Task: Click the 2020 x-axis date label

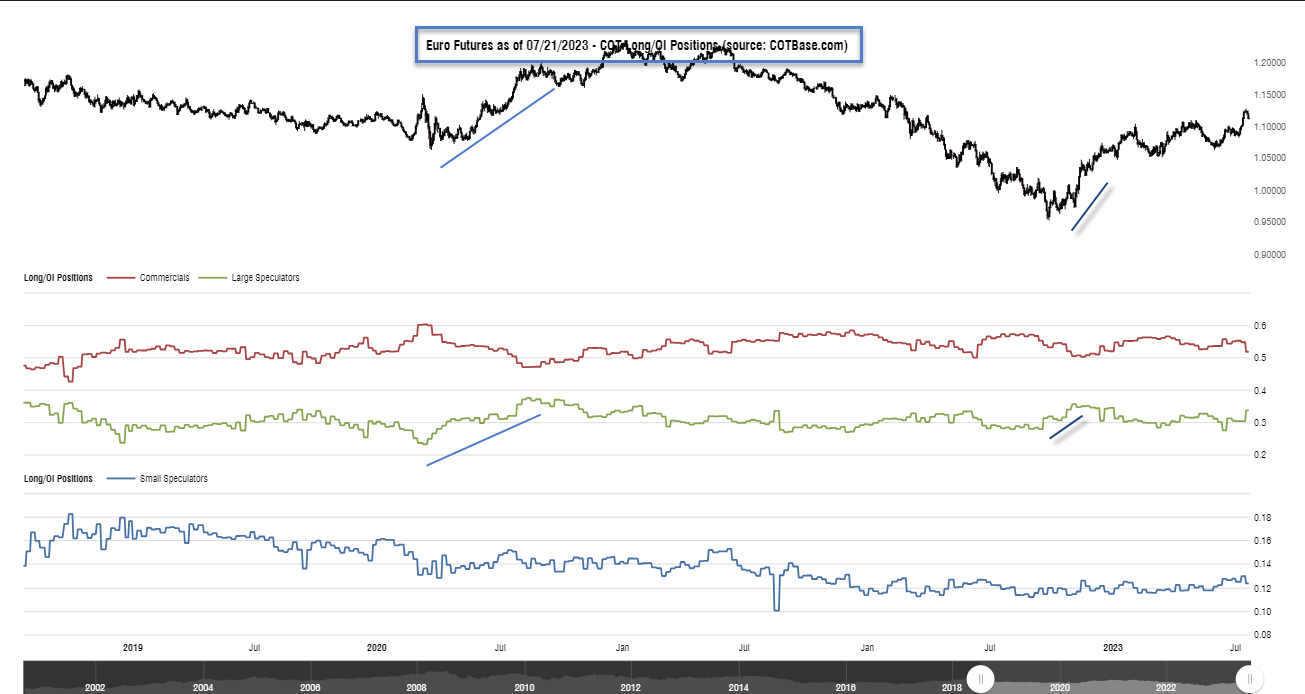Action: click(x=377, y=648)
